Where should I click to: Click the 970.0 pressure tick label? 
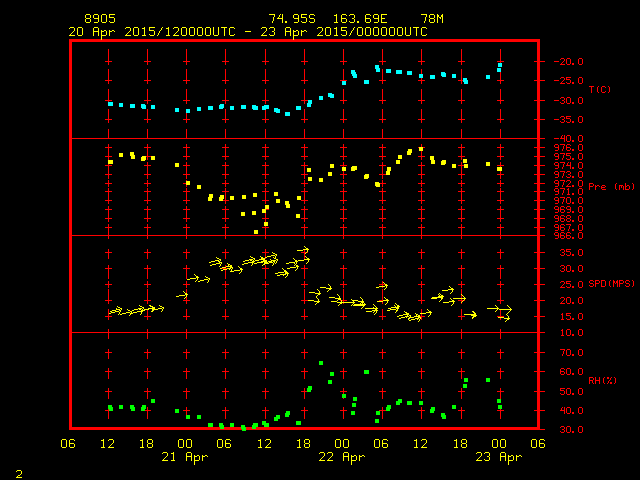(x=568, y=201)
